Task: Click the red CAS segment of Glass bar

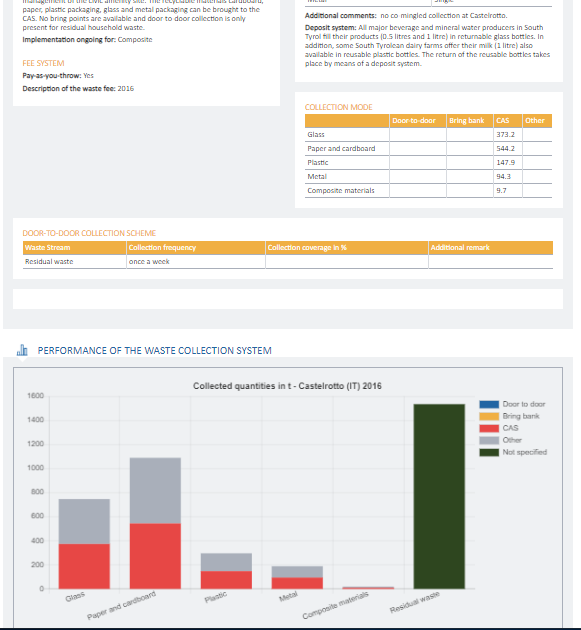Action: [x=84, y=566]
